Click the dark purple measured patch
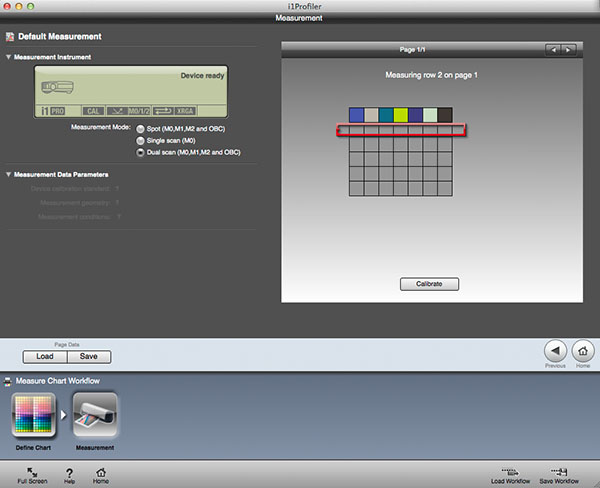 click(x=416, y=115)
